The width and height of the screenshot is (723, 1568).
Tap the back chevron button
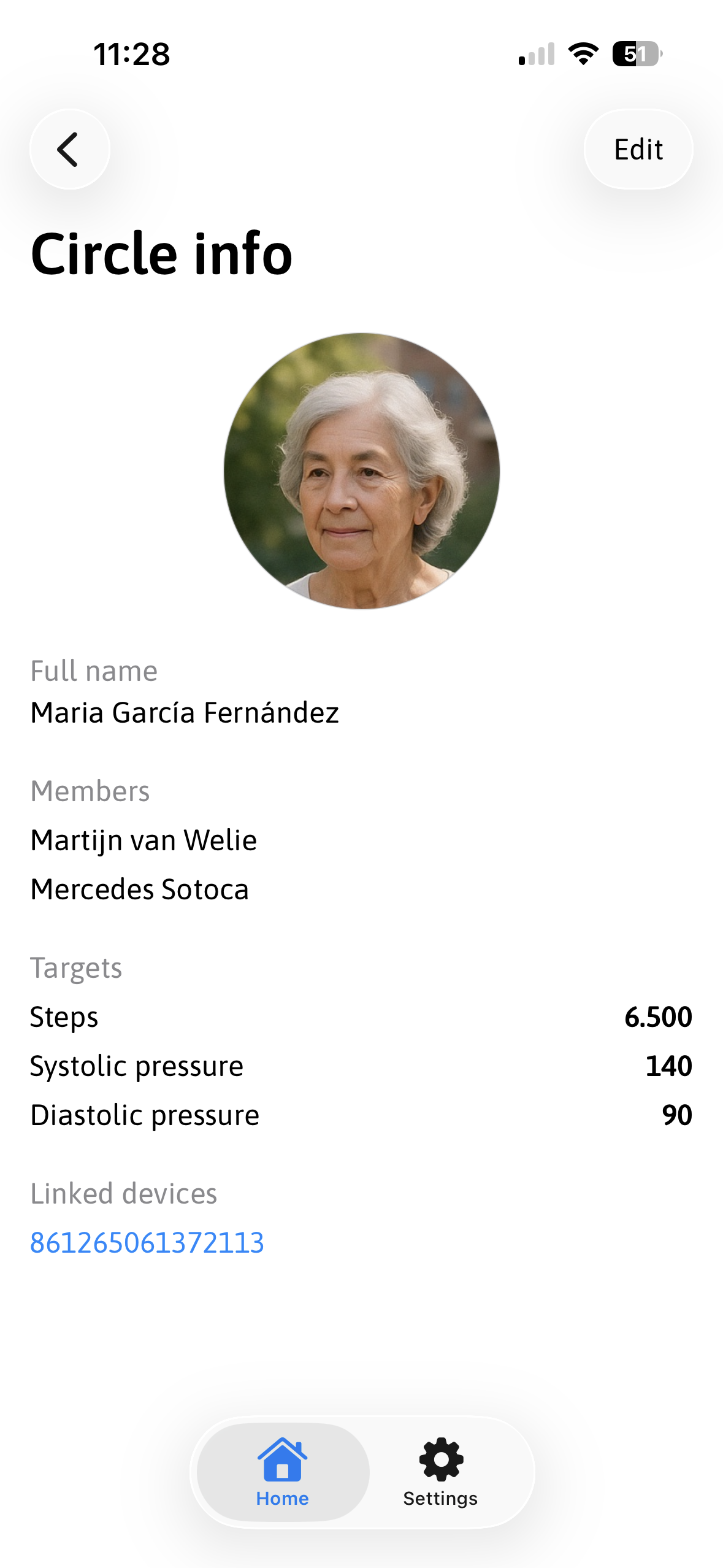click(69, 149)
